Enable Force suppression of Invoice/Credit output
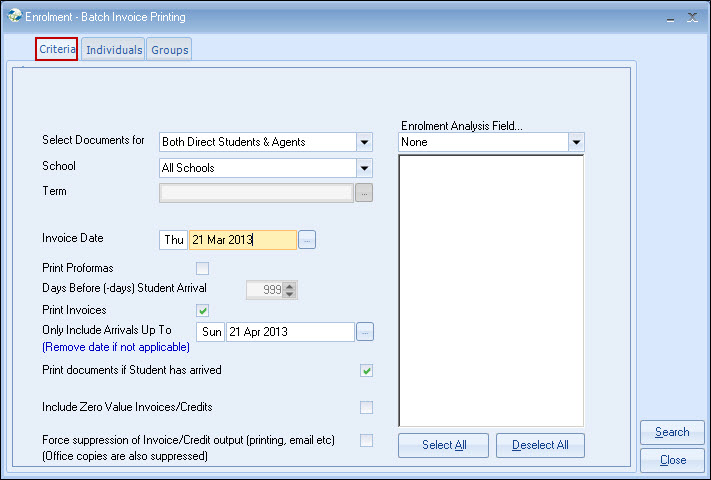Image resolution: width=711 pixels, height=480 pixels. pyautogui.click(x=366, y=440)
